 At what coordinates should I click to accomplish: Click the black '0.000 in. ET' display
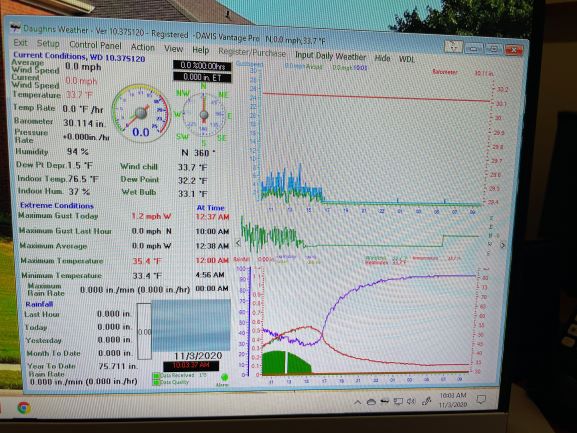202,77
